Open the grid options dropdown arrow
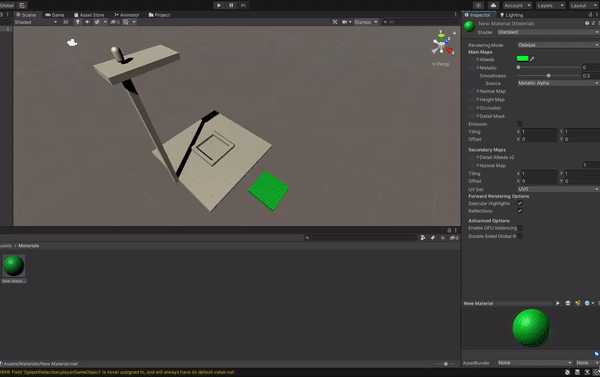Viewport: 600px width, 377px height. 134,22
